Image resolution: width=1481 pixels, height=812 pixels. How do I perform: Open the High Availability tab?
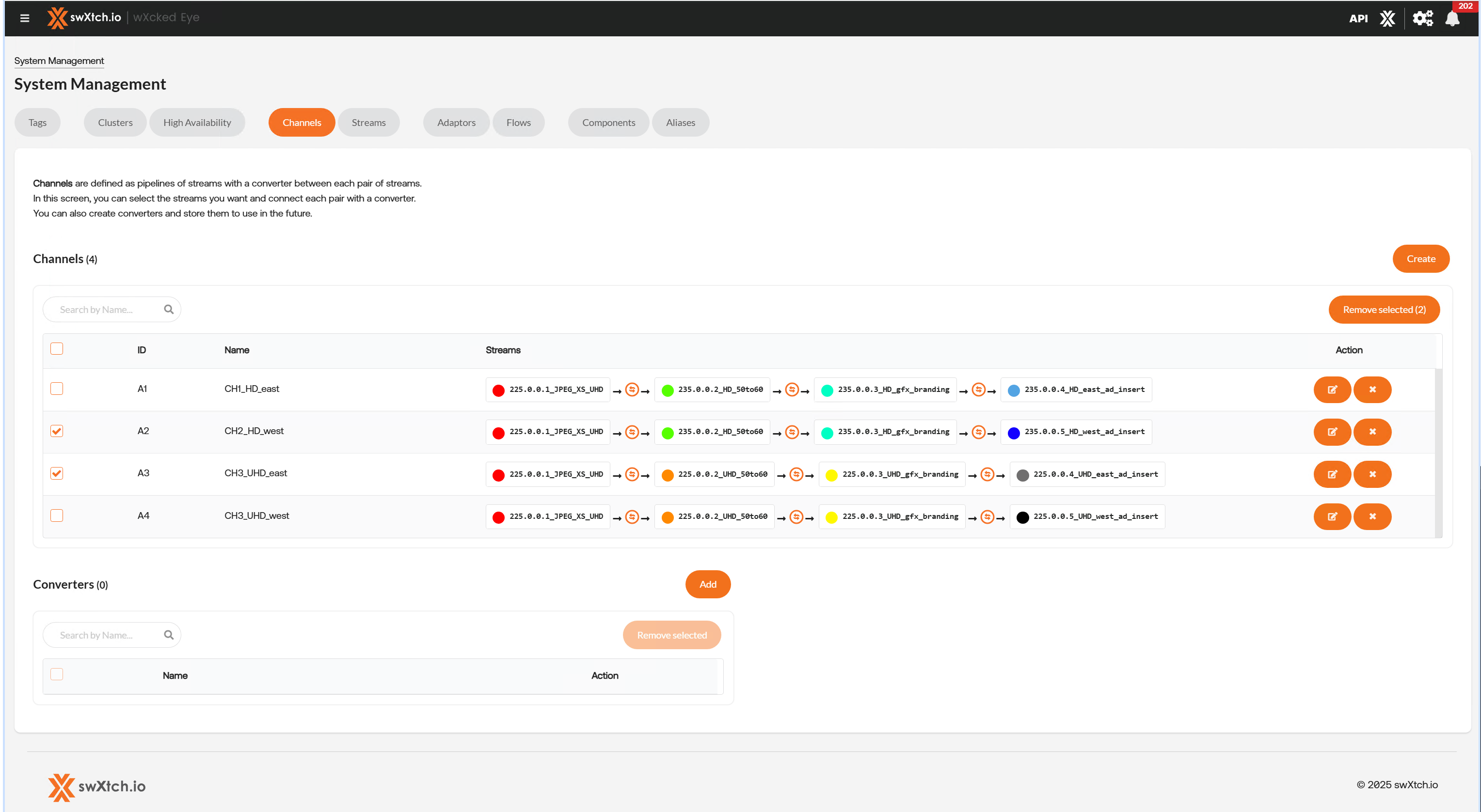pyautogui.click(x=197, y=123)
